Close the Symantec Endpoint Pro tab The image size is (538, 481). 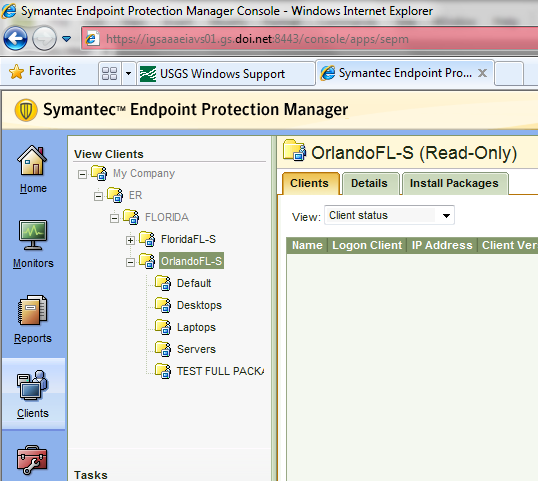[x=482, y=73]
